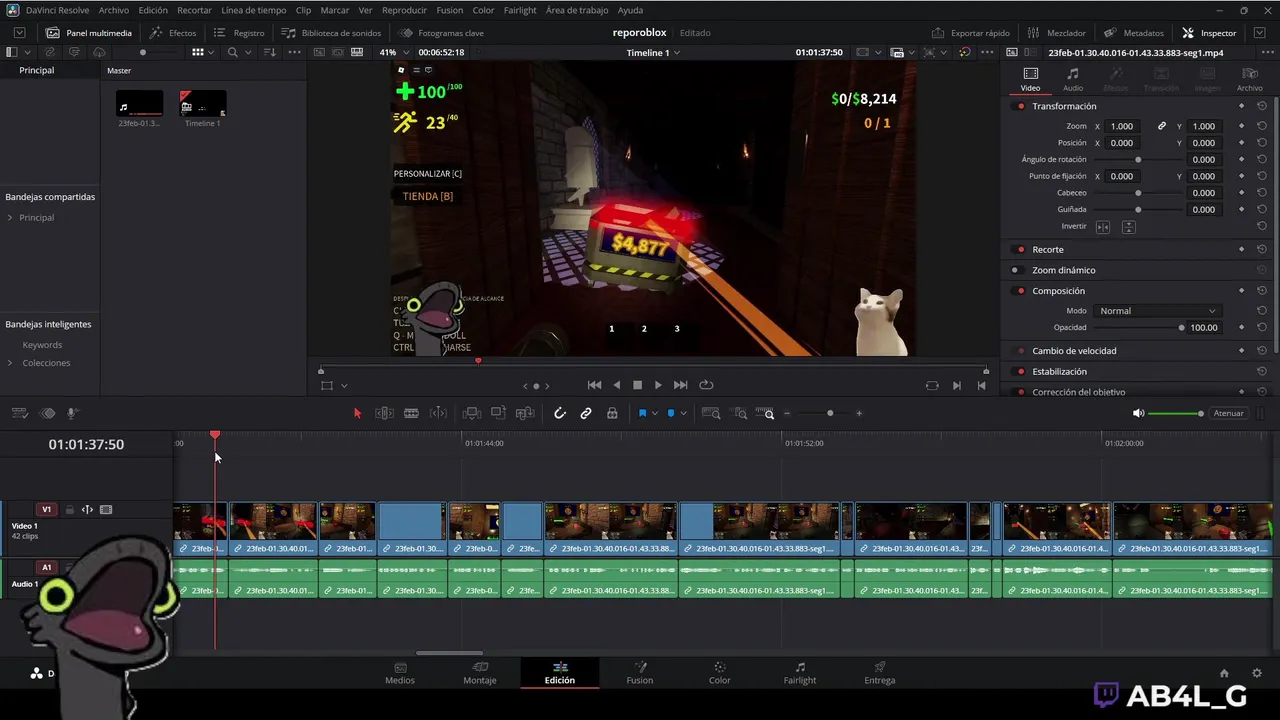Open the marker color dropdown arrow
Screen dimensions: 1280x720
(x=683, y=414)
